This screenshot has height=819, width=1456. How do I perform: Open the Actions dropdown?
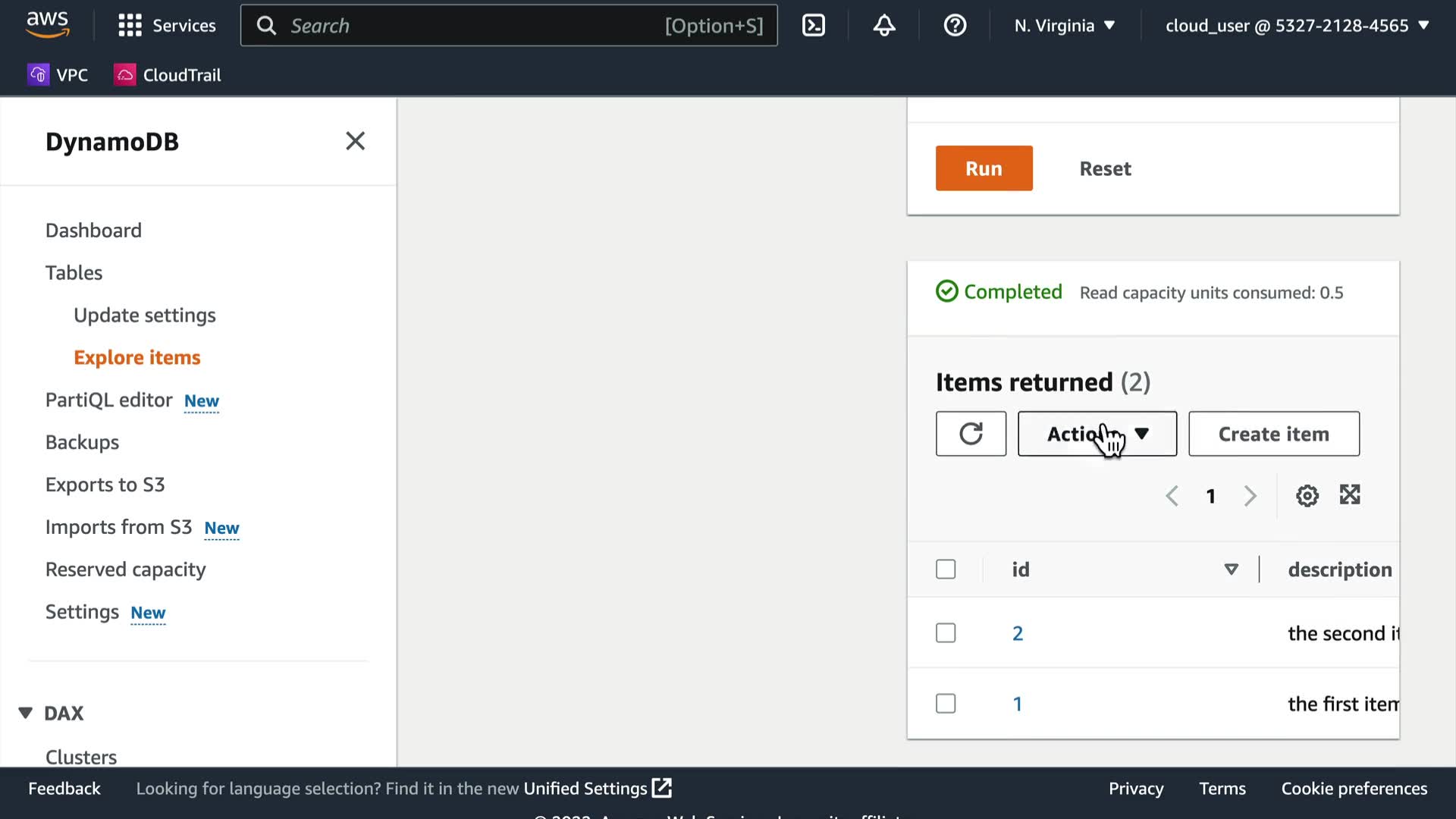(1097, 434)
